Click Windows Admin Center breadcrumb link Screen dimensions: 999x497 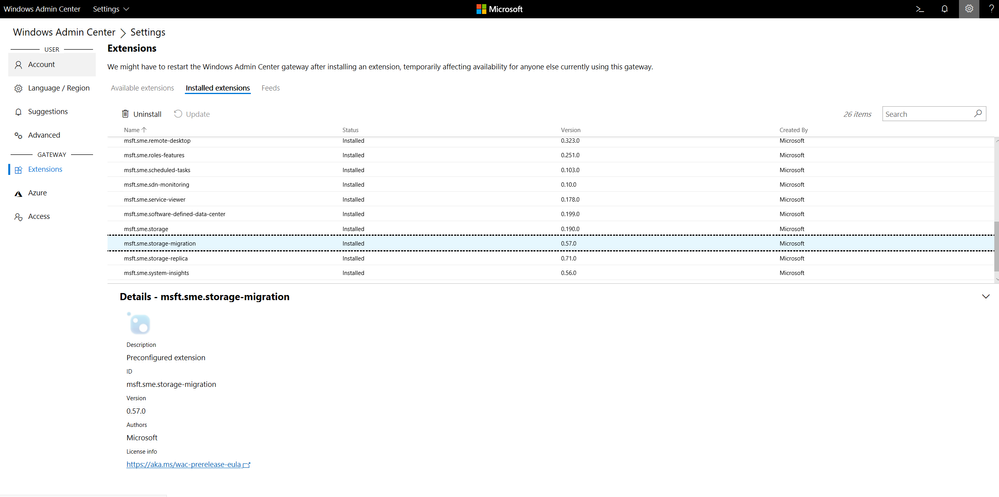(x=64, y=32)
